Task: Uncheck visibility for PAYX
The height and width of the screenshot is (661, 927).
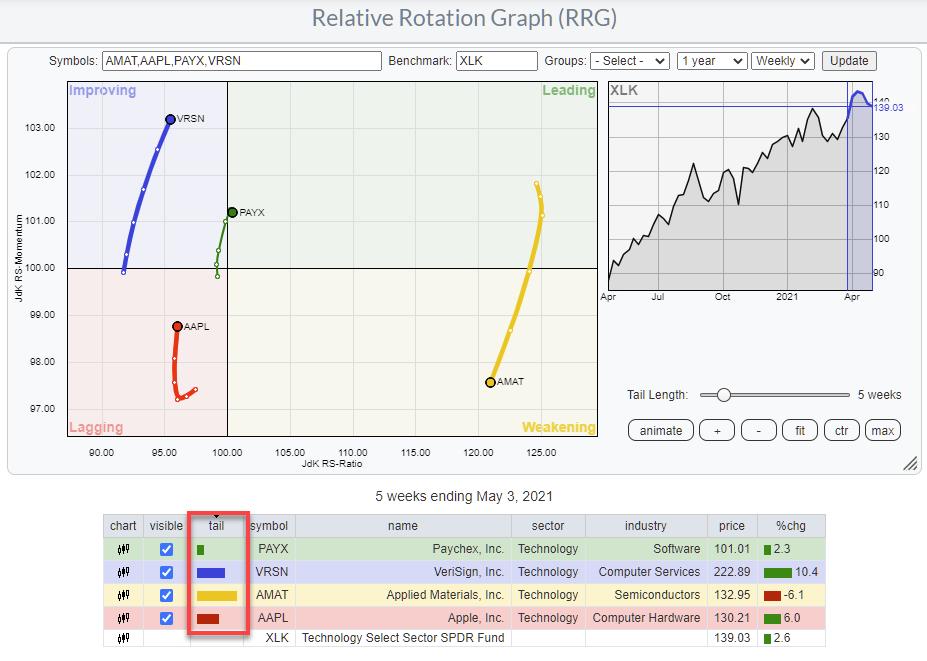Action: (167, 549)
